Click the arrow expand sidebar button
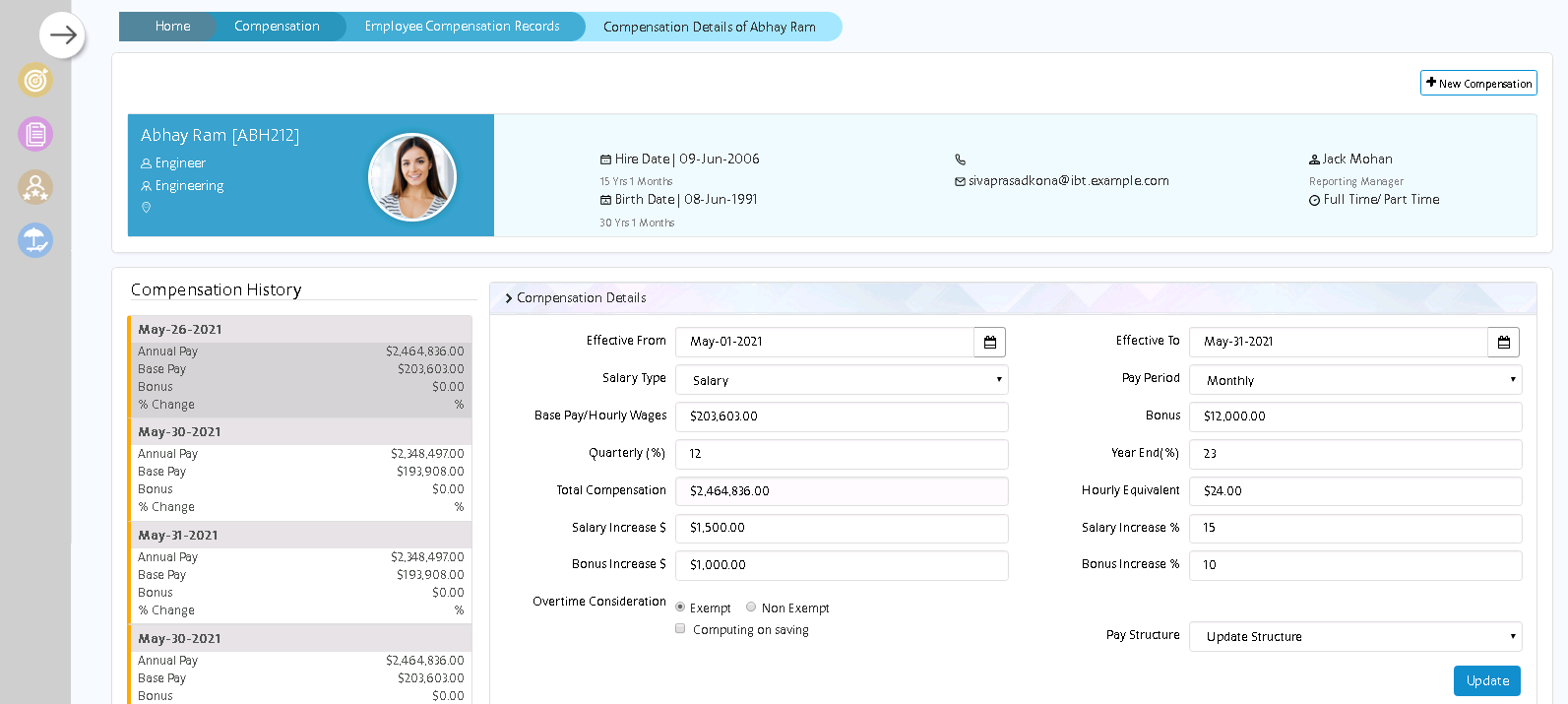 [63, 35]
